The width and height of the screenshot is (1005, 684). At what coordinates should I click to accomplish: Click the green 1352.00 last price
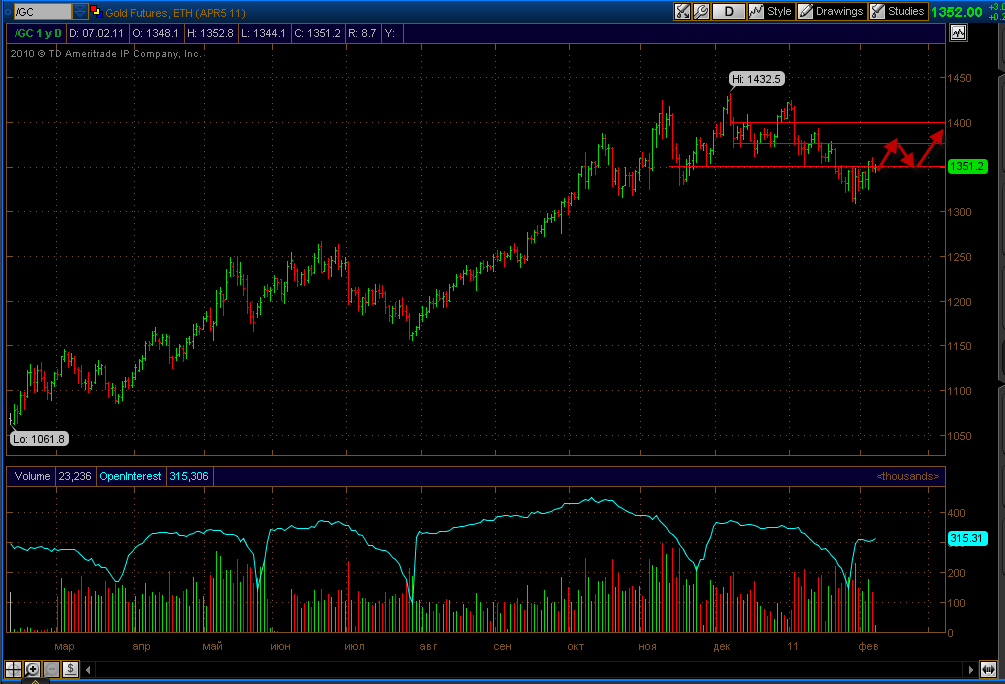[x=956, y=12]
